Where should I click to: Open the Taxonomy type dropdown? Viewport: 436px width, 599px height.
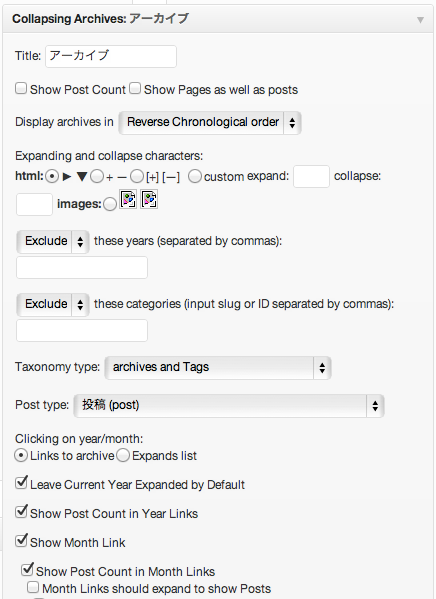point(218,367)
